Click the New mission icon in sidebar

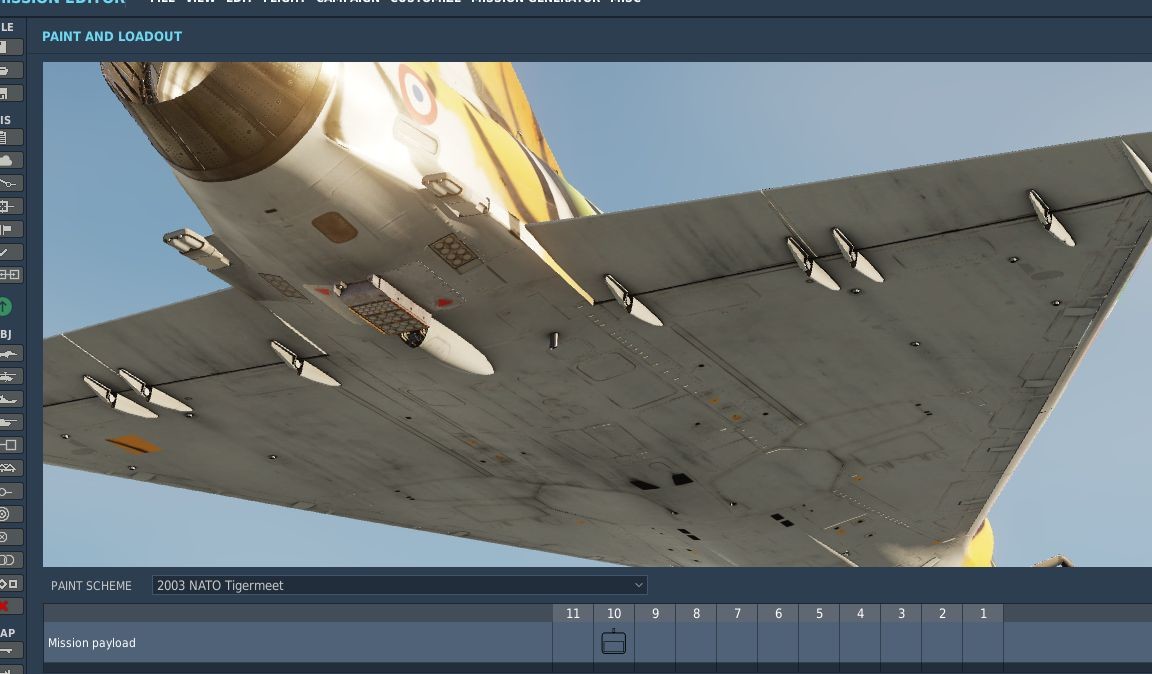coord(9,47)
